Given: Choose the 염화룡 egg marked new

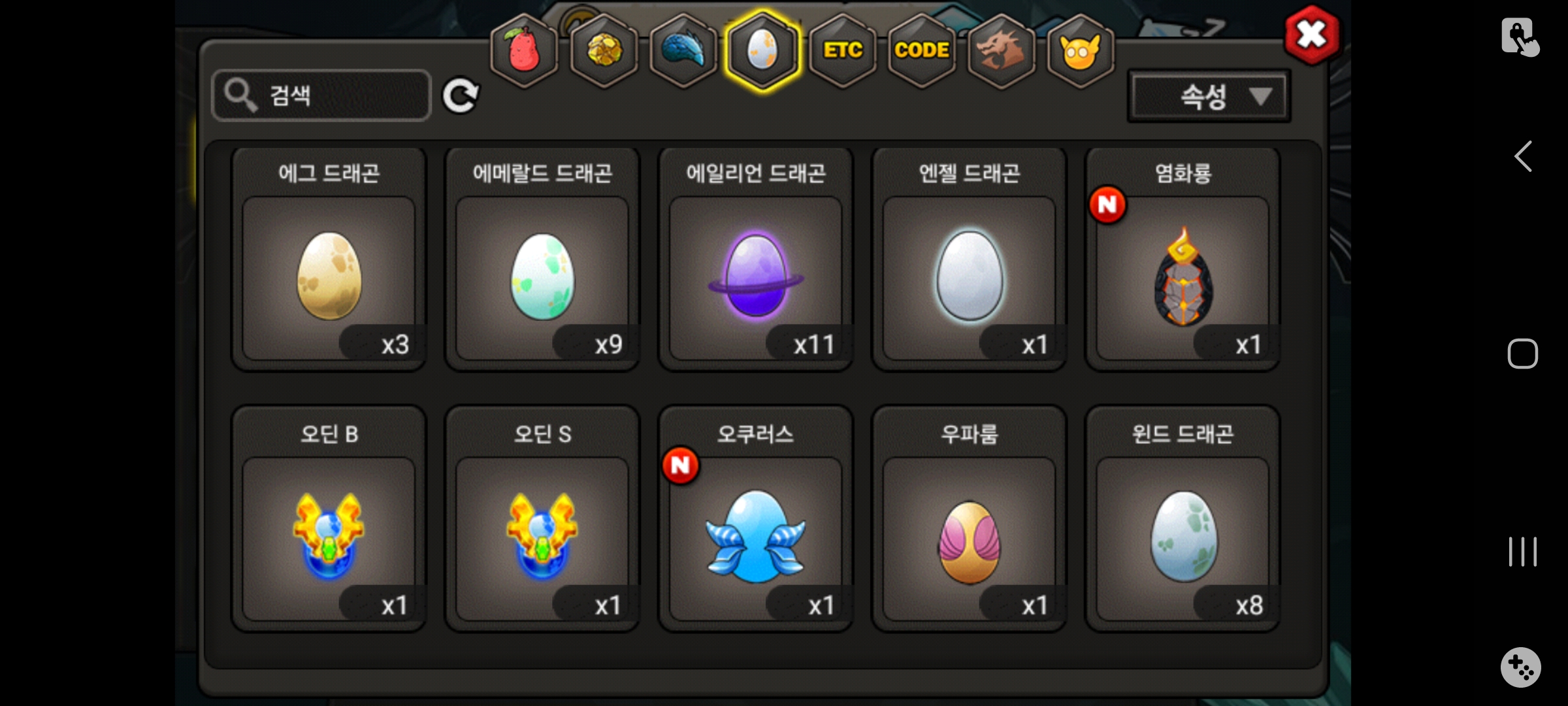Looking at the screenshot, I should (x=1183, y=260).
